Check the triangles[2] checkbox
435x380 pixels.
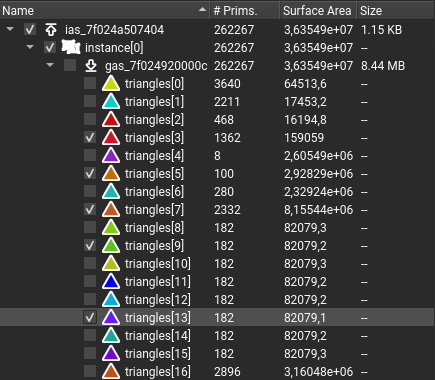point(90,119)
